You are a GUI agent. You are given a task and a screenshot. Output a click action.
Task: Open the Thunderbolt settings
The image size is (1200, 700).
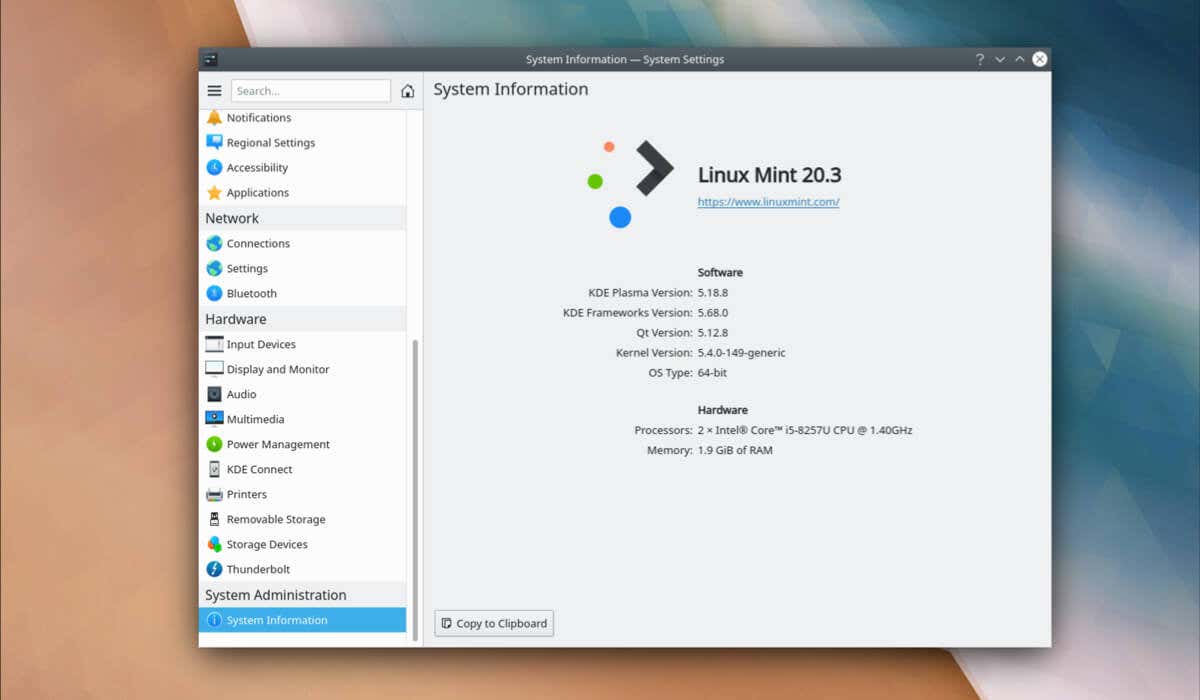coord(302,569)
